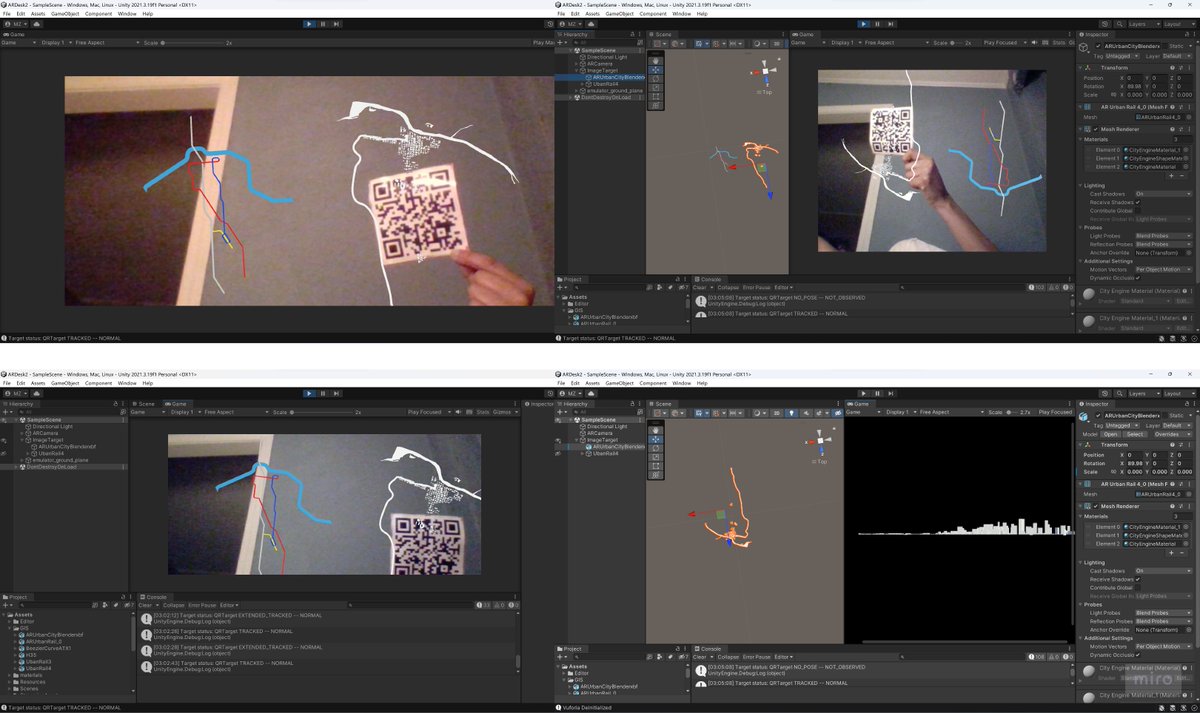The height and width of the screenshot is (713, 1200).
Task: Open Scene effects icon next to the audio speaker
Action: pos(821,413)
